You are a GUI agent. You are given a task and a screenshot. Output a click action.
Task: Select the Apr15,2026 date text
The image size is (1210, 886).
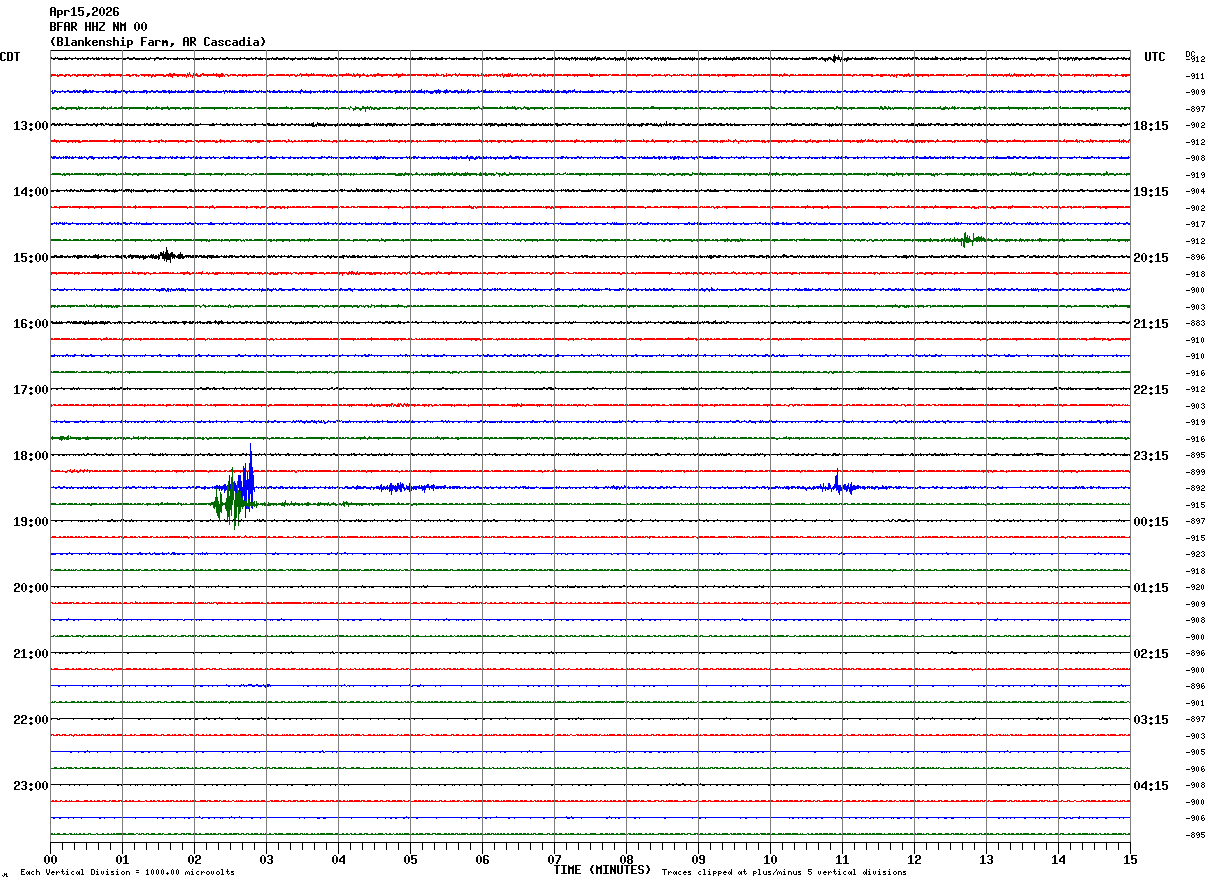coord(84,12)
